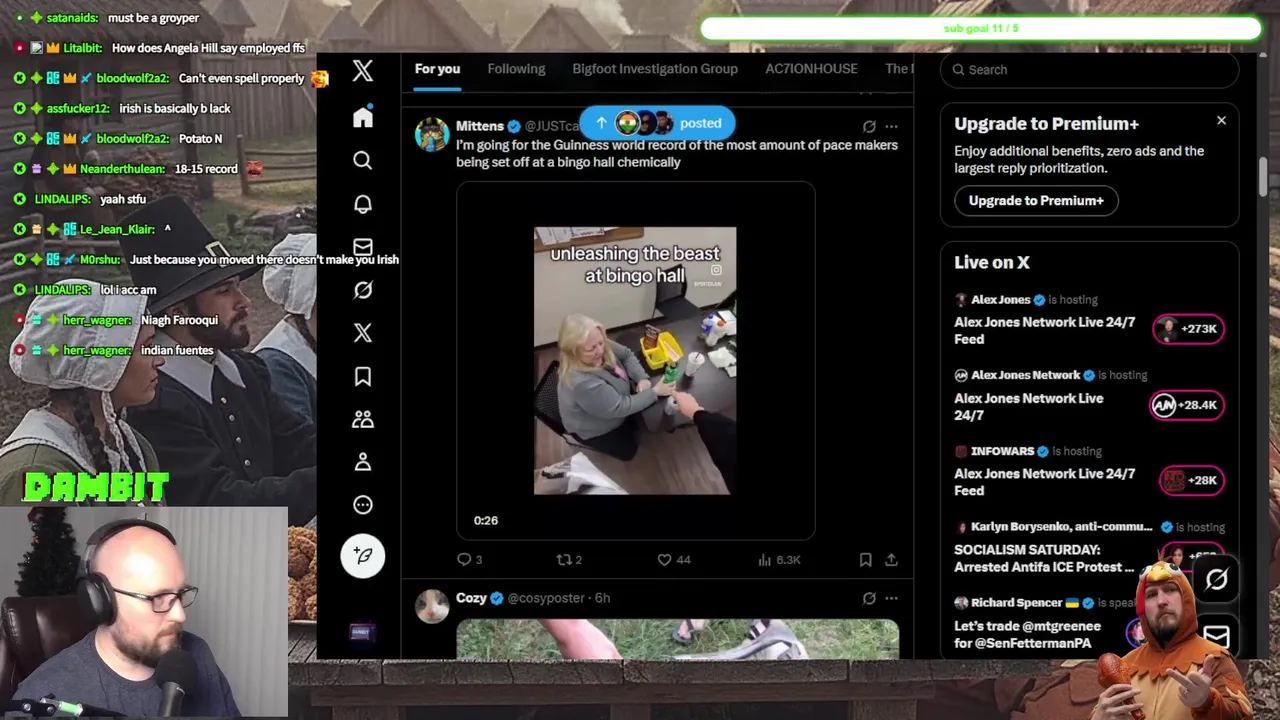Screen dimensions: 1280x720
Task: Bookmark the Mittens post
Action: tap(865, 560)
